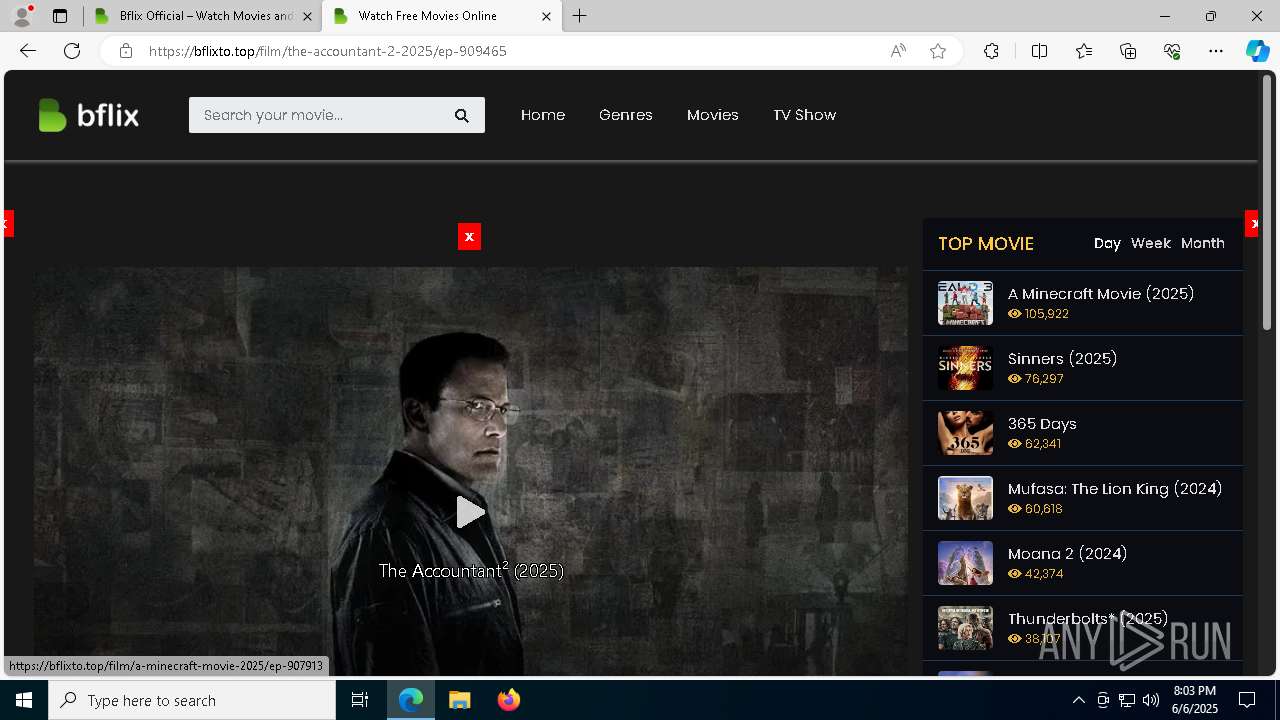Open tab actions menu
This screenshot has width=1280, height=720.
[60, 16]
